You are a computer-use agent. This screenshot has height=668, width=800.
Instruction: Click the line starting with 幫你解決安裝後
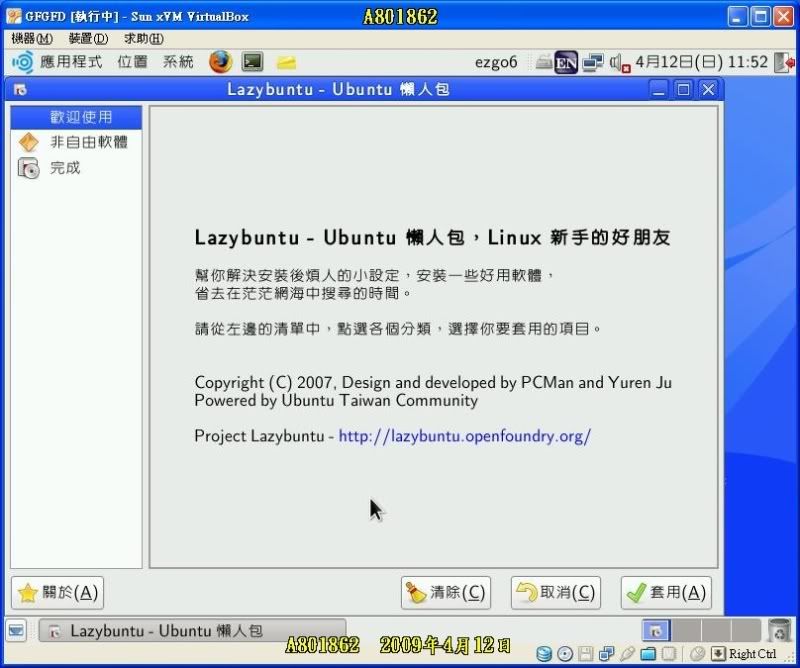[x=375, y=275]
